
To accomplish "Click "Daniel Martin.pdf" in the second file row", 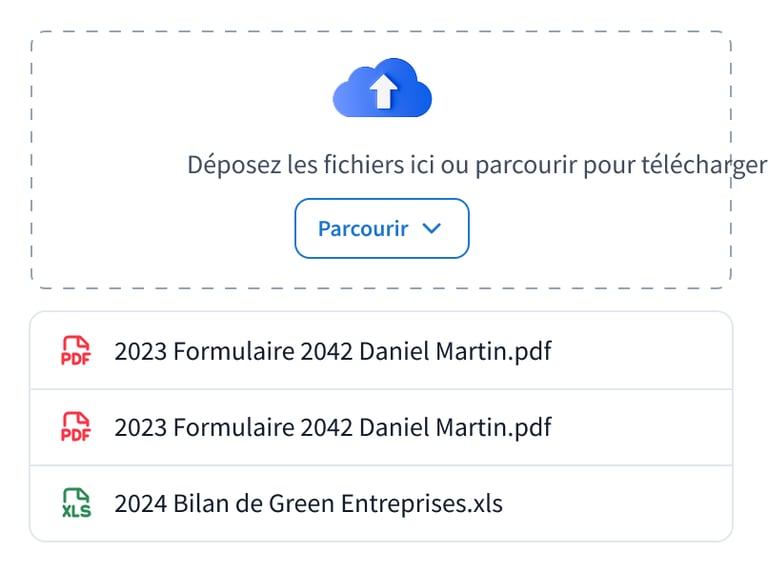I will (455, 427).
